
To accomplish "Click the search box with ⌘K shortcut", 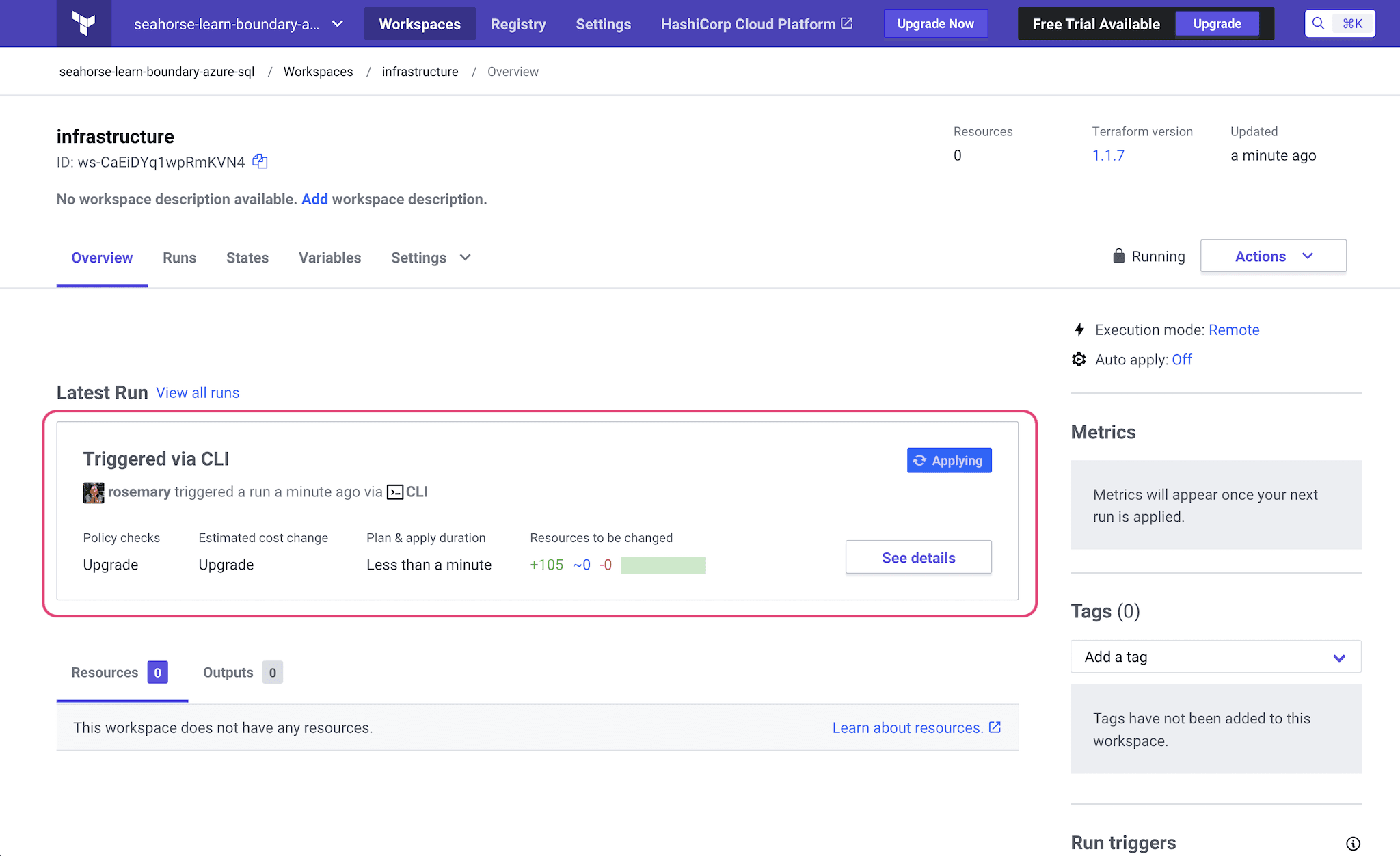I will point(1340,24).
